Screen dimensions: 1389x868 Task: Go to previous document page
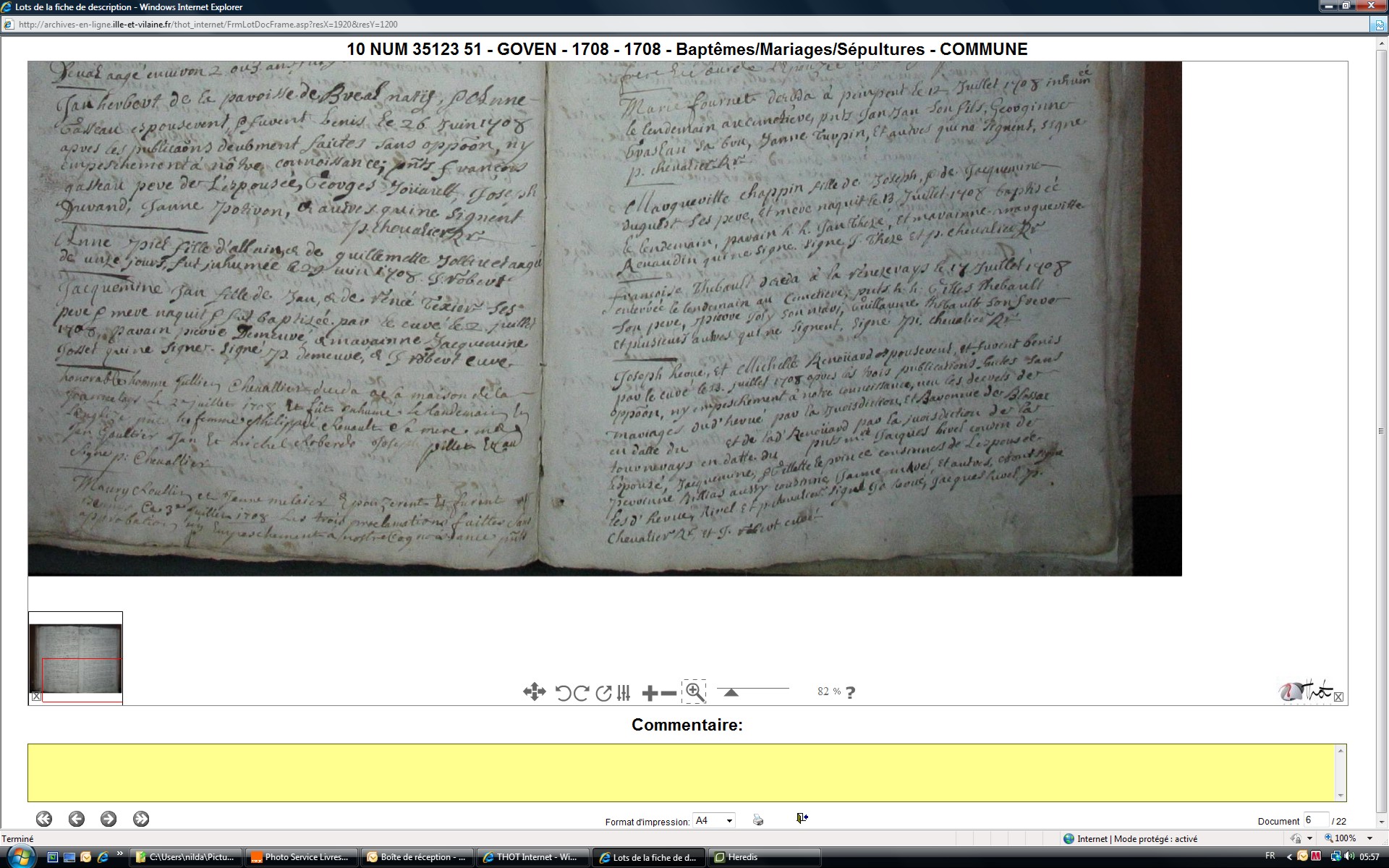(x=77, y=819)
